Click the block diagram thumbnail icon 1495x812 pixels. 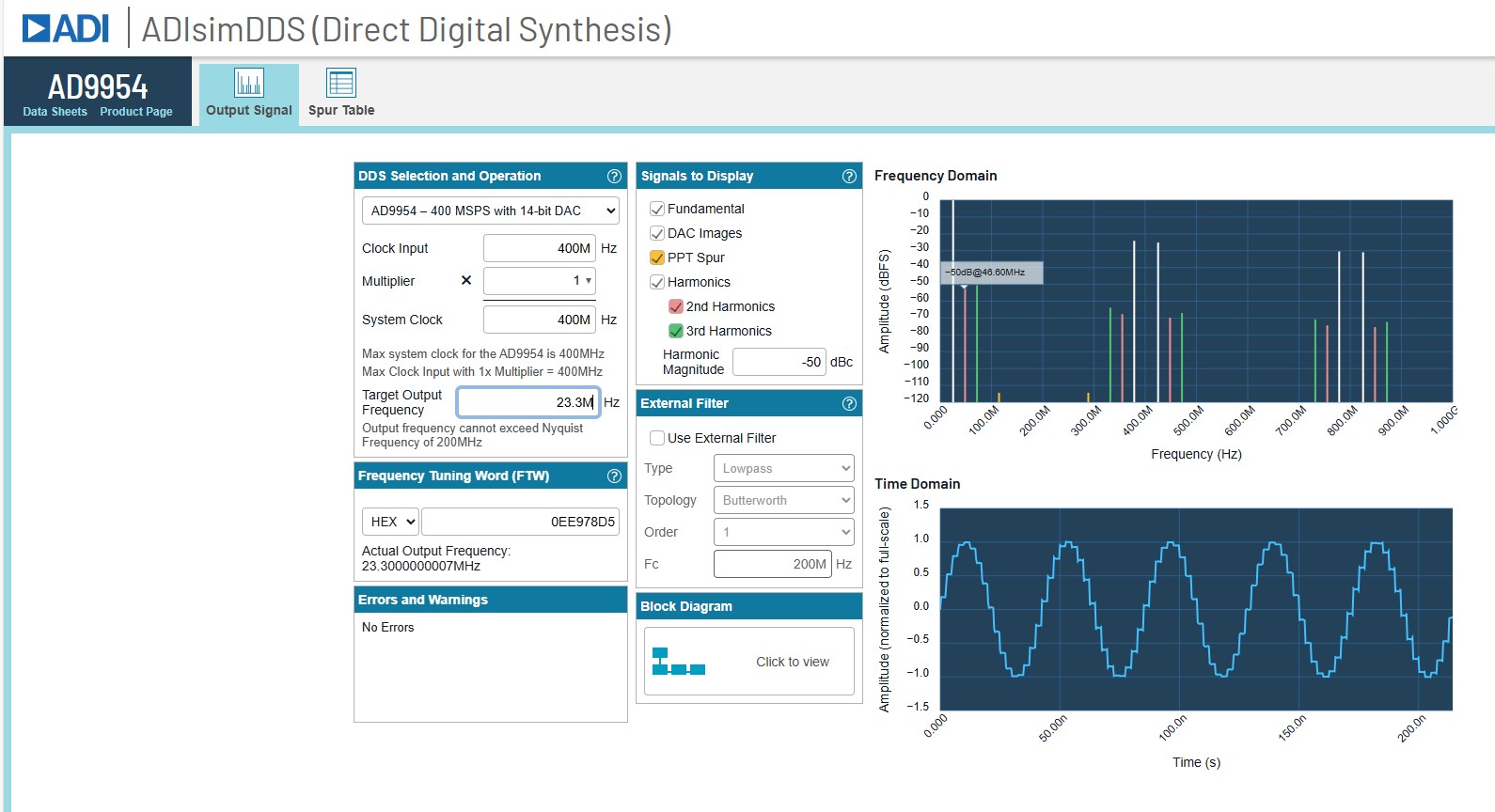[678, 662]
